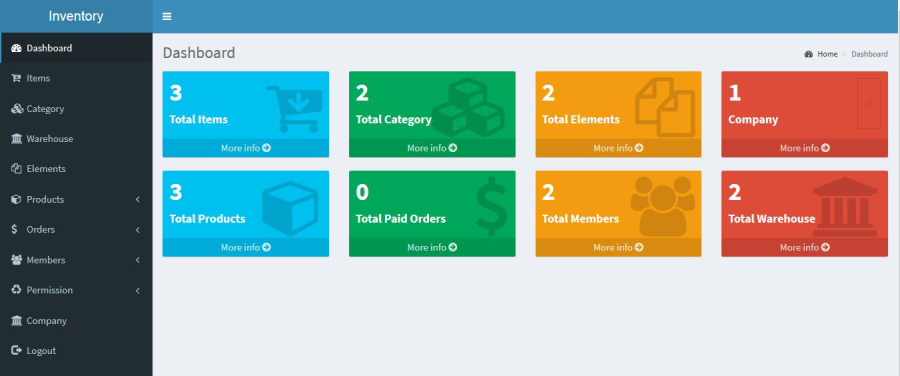Click the breadcrumb dashboard icon beside Home

(x=809, y=54)
